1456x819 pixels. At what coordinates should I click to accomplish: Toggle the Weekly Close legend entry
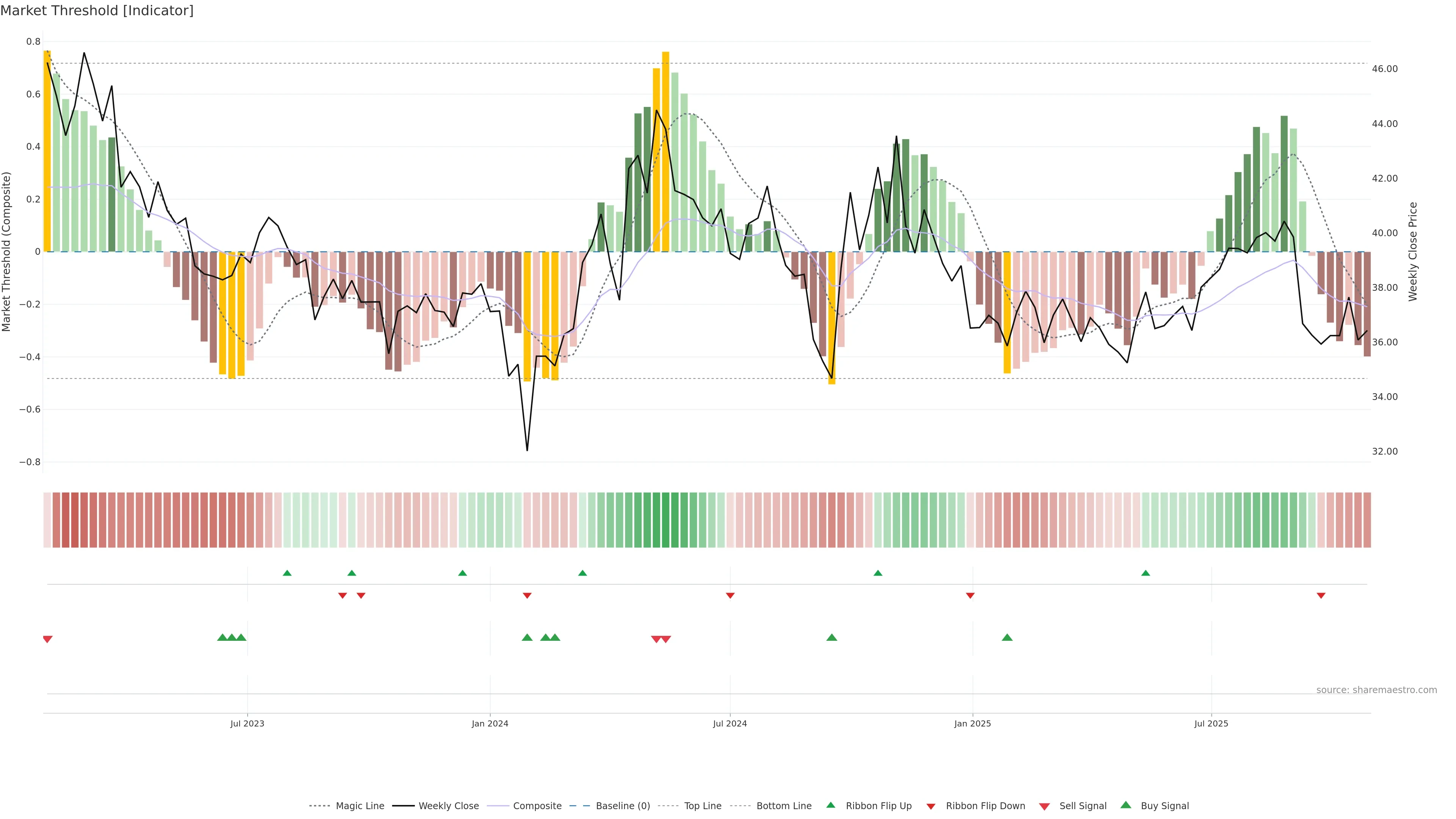click(x=448, y=806)
